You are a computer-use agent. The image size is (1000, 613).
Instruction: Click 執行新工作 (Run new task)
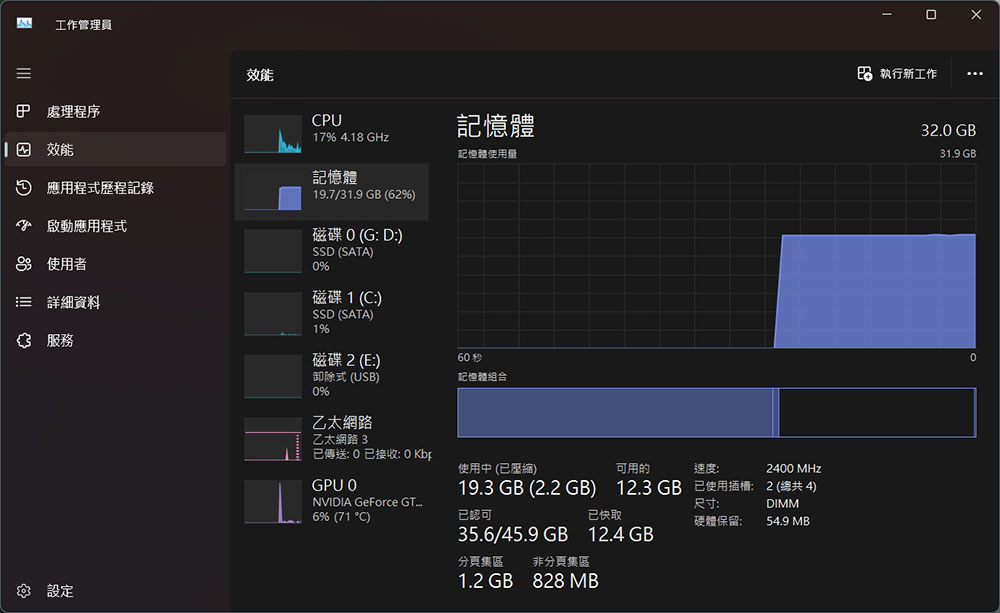897,73
